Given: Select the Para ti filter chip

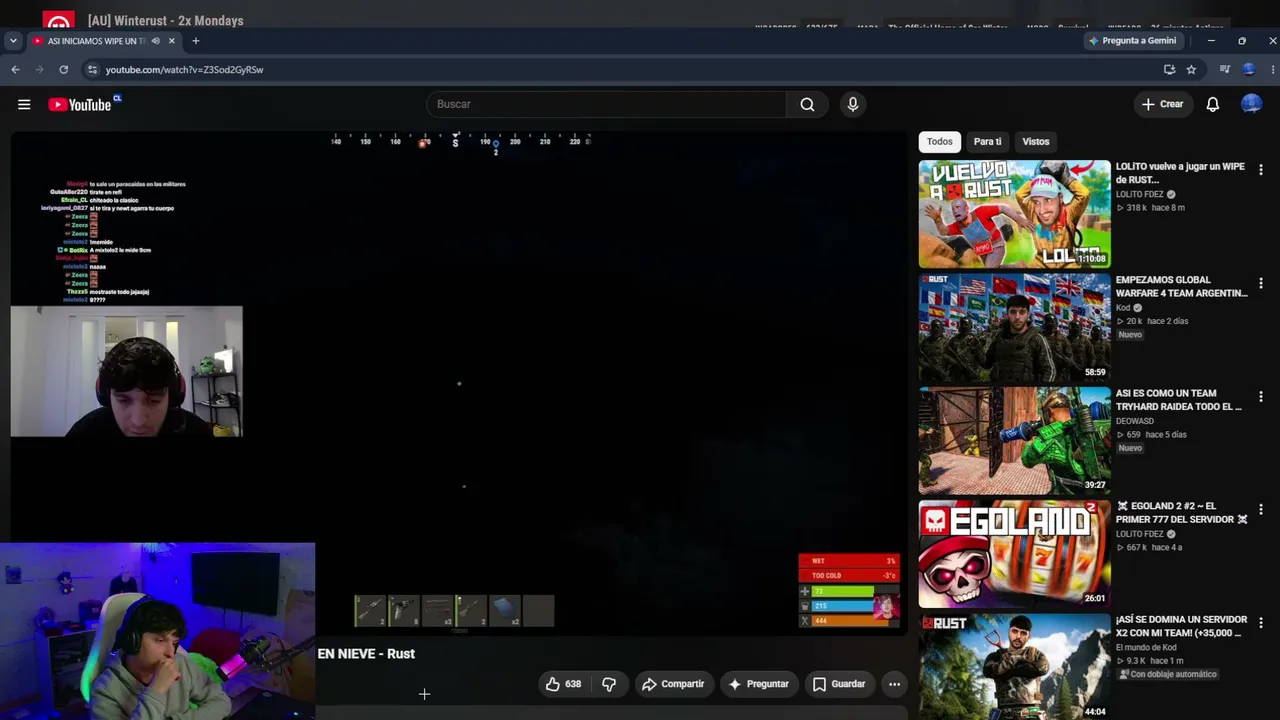Looking at the screenshot, I should click(x=987, y=142).
